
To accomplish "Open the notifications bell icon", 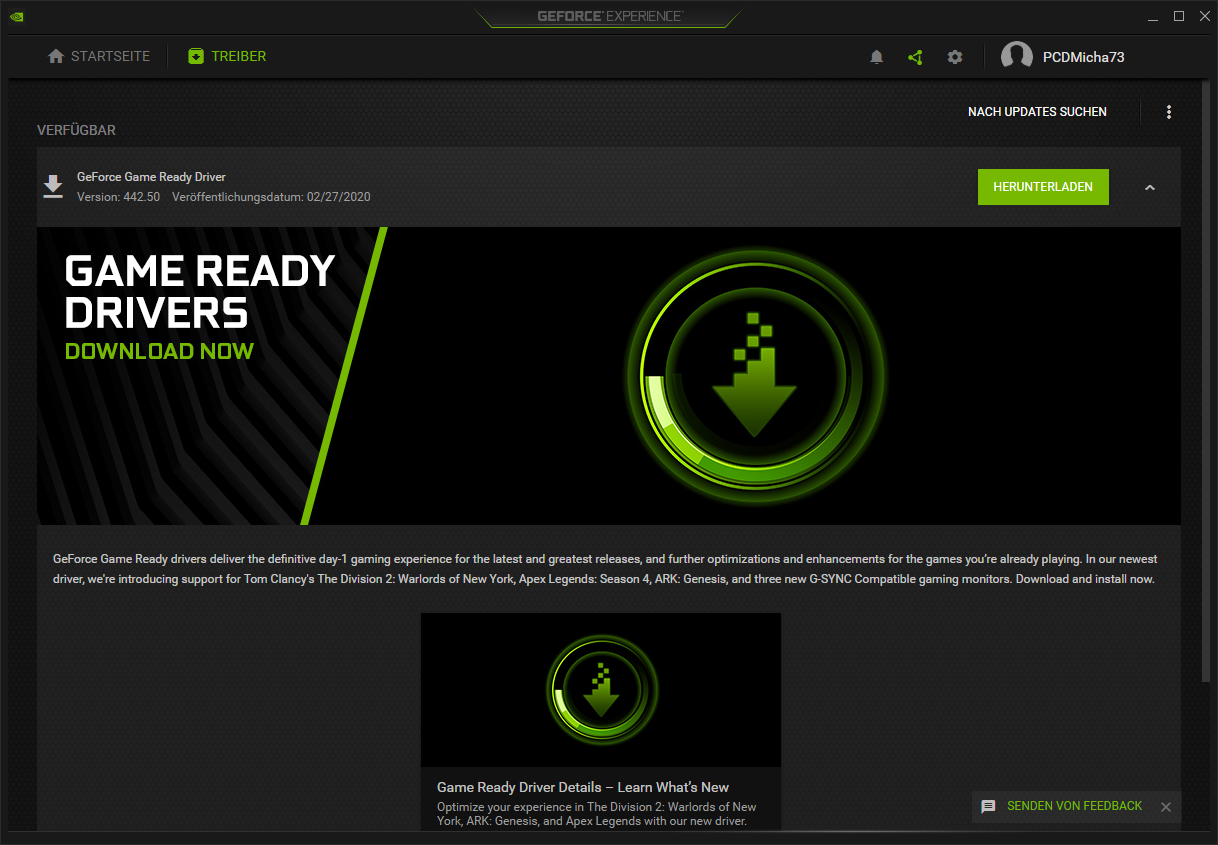I will (x=877, y=57).
